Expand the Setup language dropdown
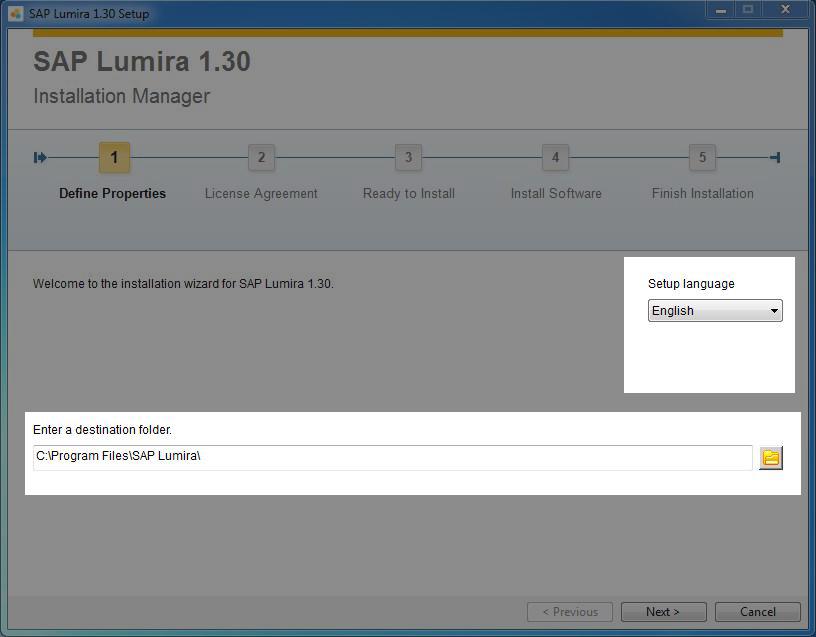This screenshot has width=816, height=637. point(715,311)
